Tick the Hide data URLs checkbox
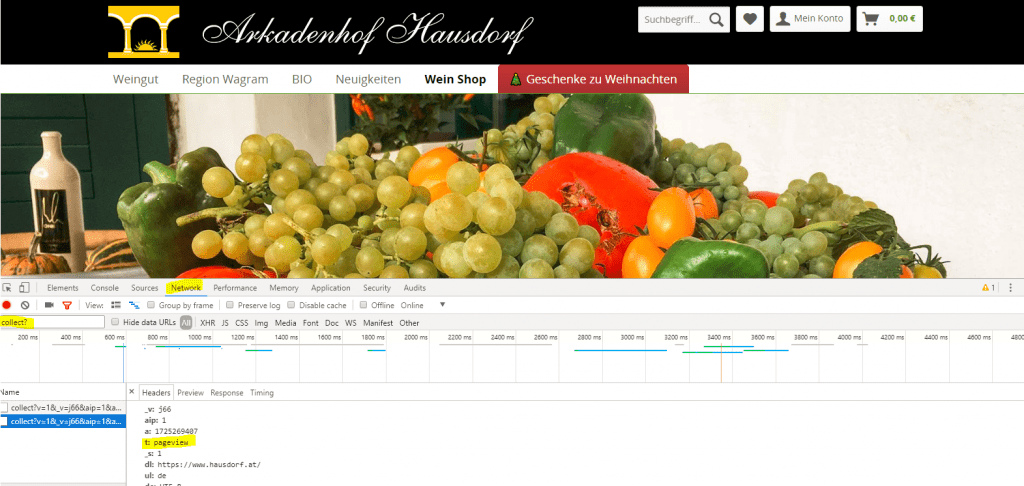 (x=116, y=322)
